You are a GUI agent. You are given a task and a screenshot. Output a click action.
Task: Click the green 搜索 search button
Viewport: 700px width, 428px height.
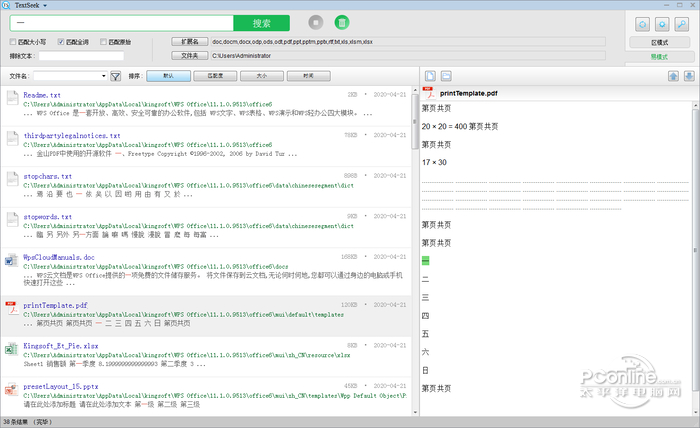[261, 23]
